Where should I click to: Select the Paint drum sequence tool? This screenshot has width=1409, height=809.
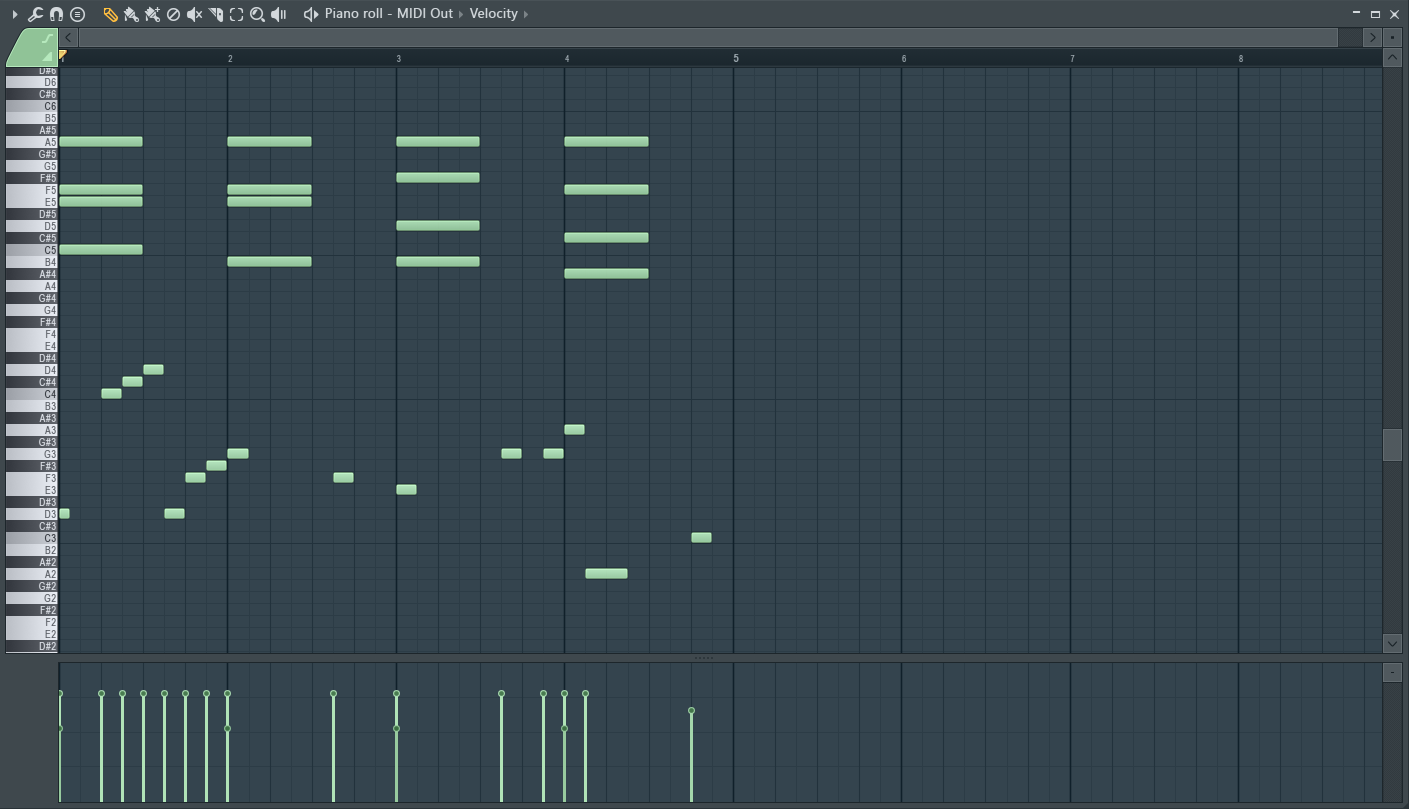point(152,14)
